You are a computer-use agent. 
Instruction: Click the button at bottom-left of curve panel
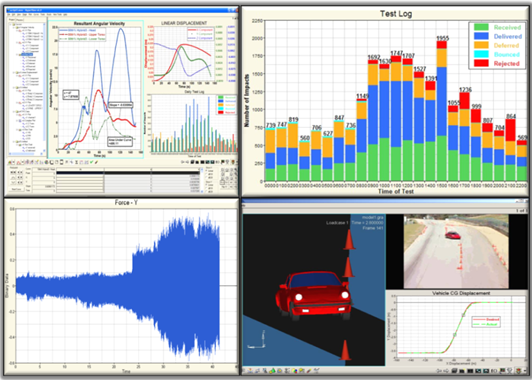click(x=16, y=189)
